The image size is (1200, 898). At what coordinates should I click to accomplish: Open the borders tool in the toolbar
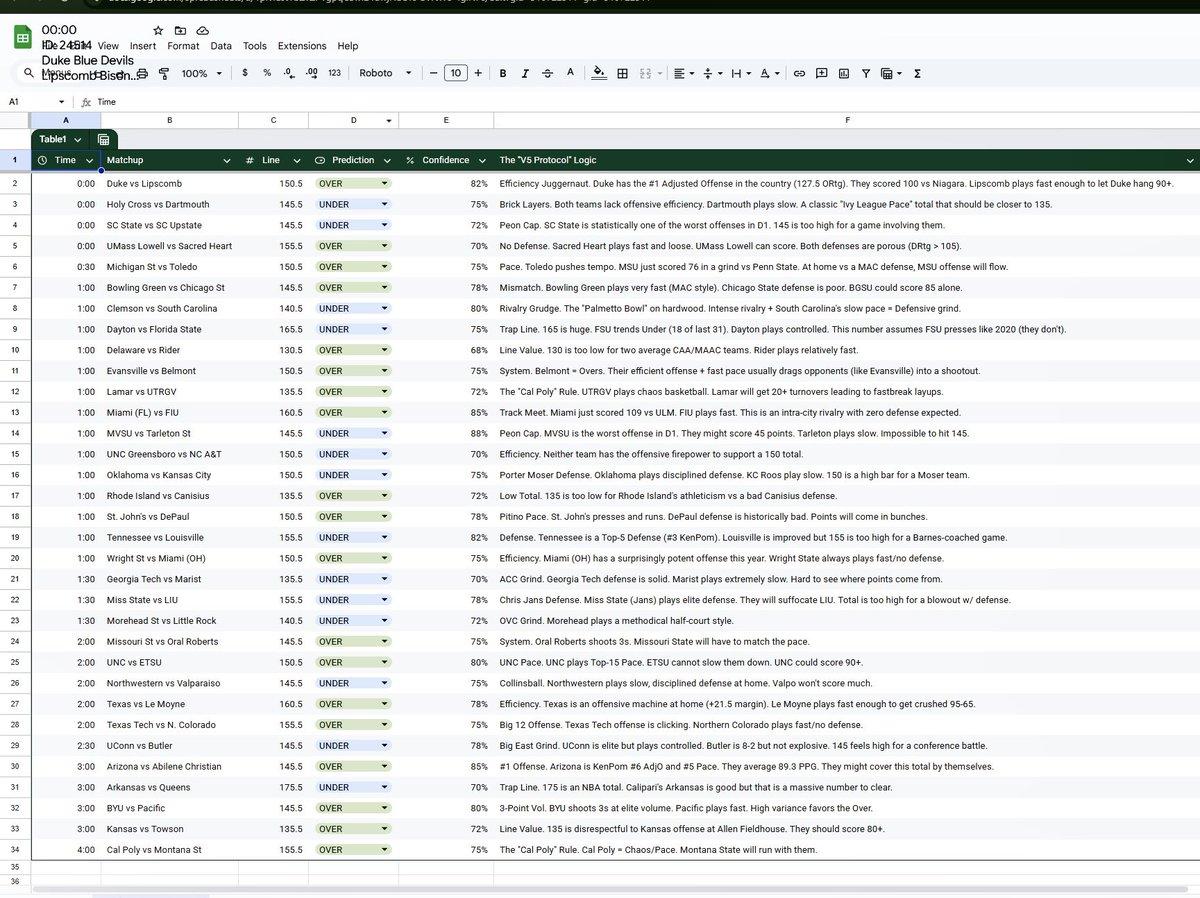point(622,73)
